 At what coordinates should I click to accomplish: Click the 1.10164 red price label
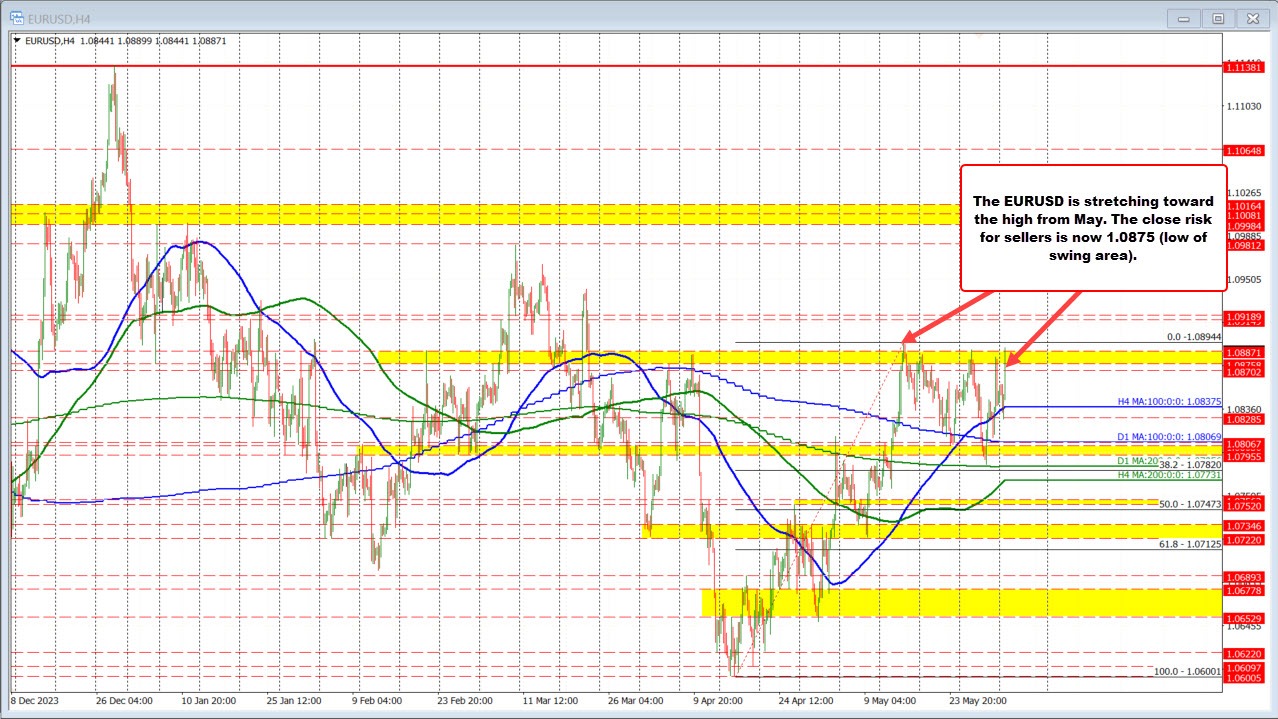tap(1244, 205)
